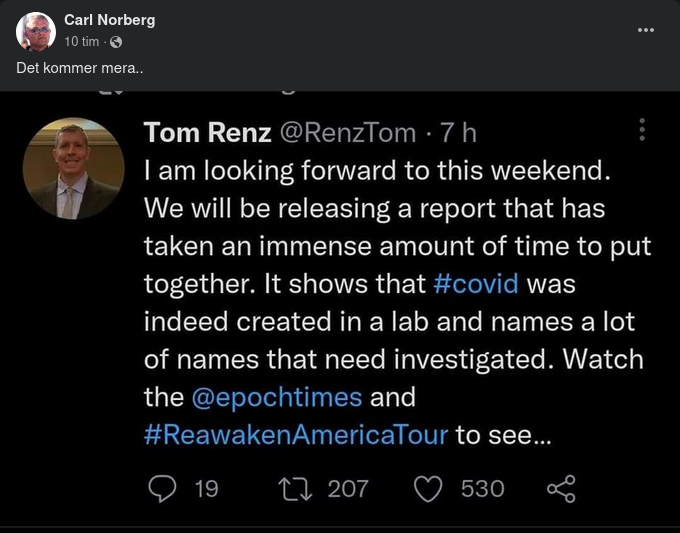Click the retweet arrows icon
Image resolution: width=680 pixels, height=533 pixels.
[296, 488]
